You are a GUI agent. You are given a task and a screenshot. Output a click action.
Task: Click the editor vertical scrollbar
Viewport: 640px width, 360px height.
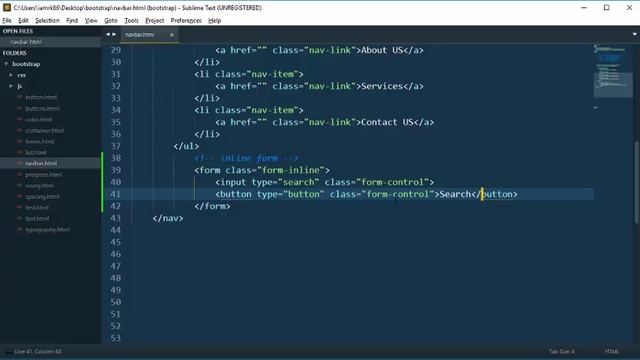[636, 182]
